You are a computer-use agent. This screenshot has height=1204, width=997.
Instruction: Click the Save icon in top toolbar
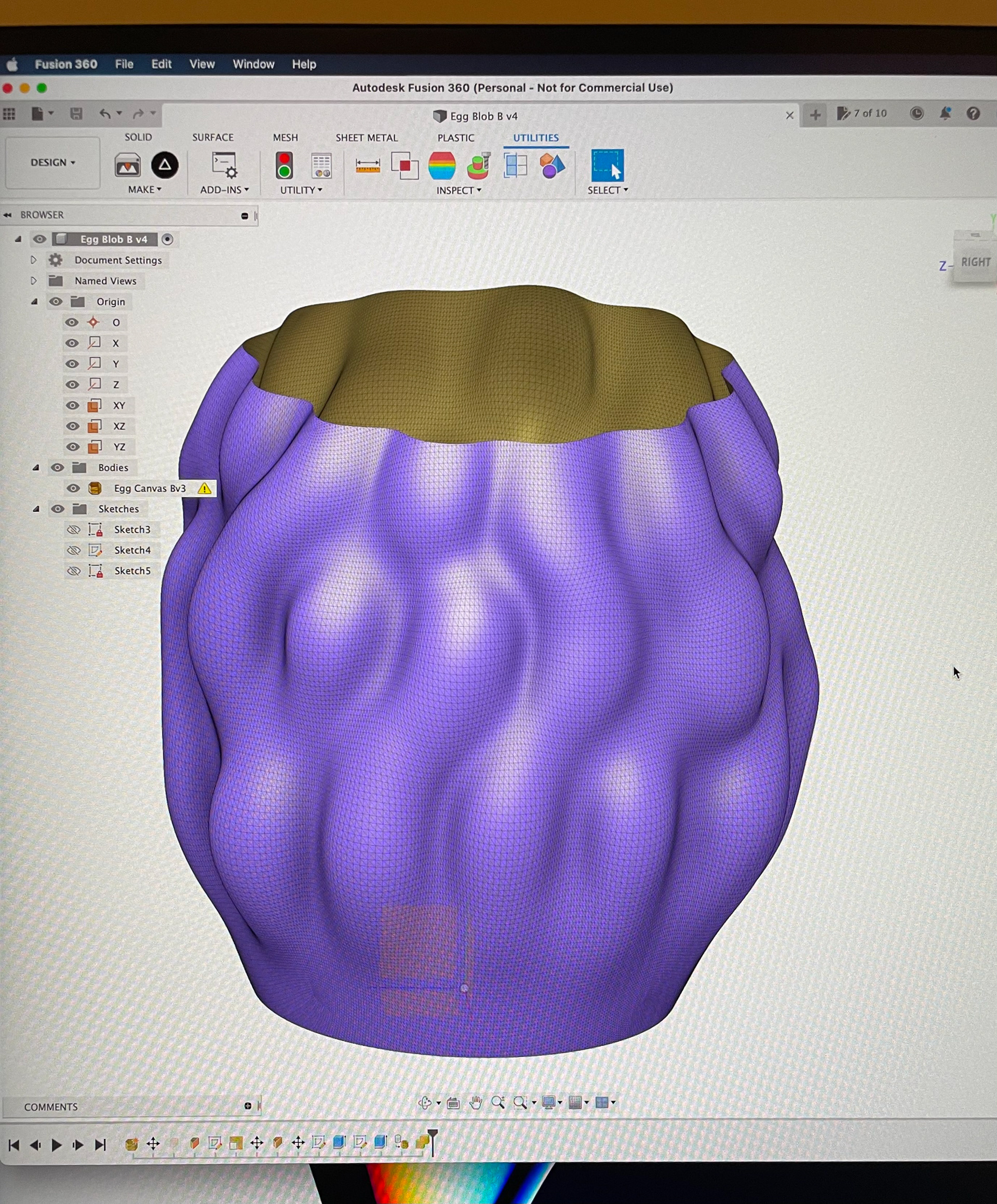point(76,114)
